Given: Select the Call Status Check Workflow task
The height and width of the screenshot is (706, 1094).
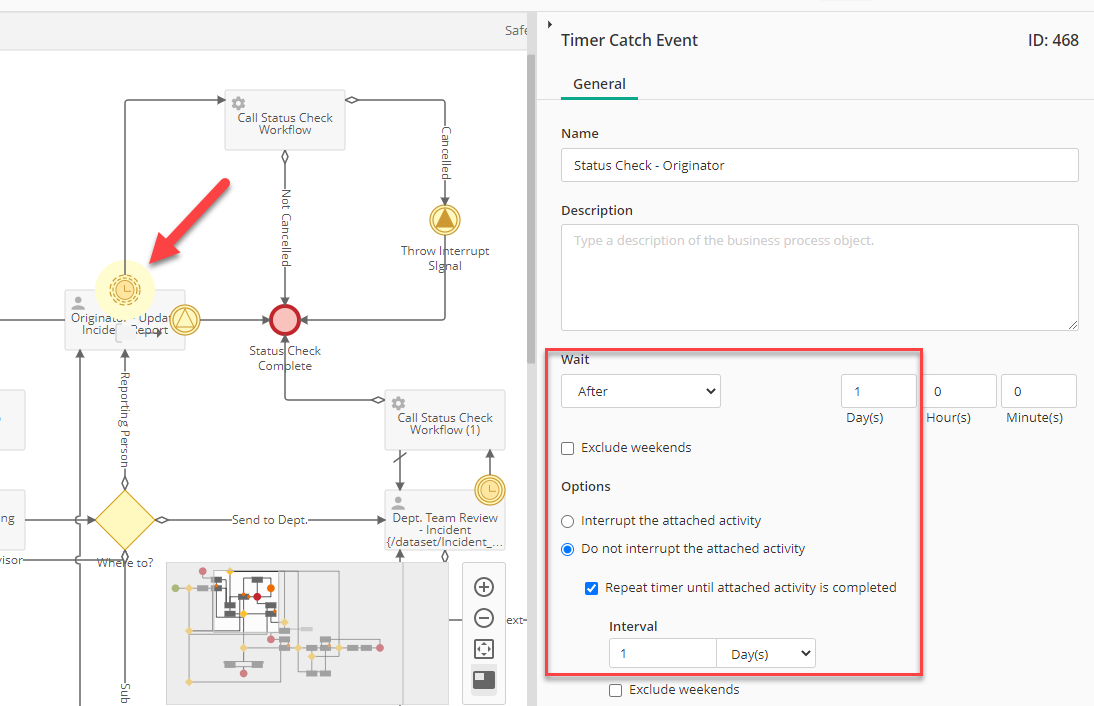Looking at the screenshot, I should point(285,121).
